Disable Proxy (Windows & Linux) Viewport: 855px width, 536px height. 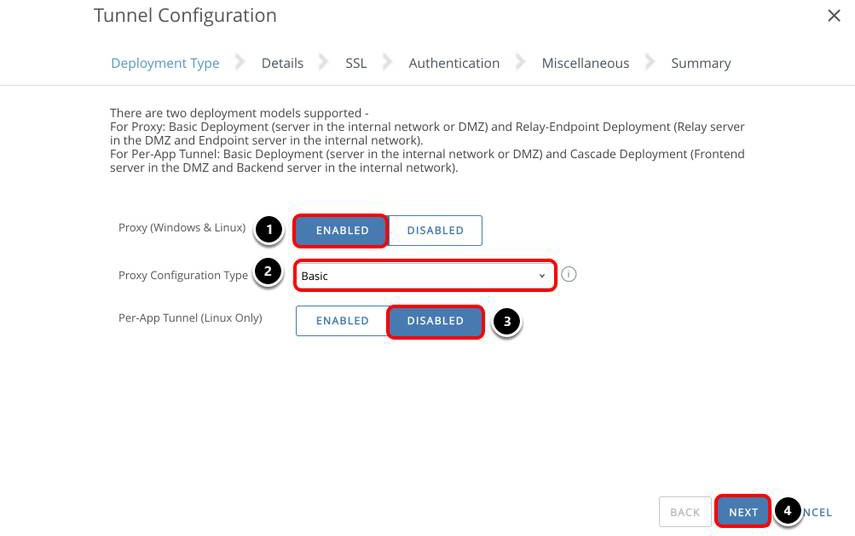[435, 230]
